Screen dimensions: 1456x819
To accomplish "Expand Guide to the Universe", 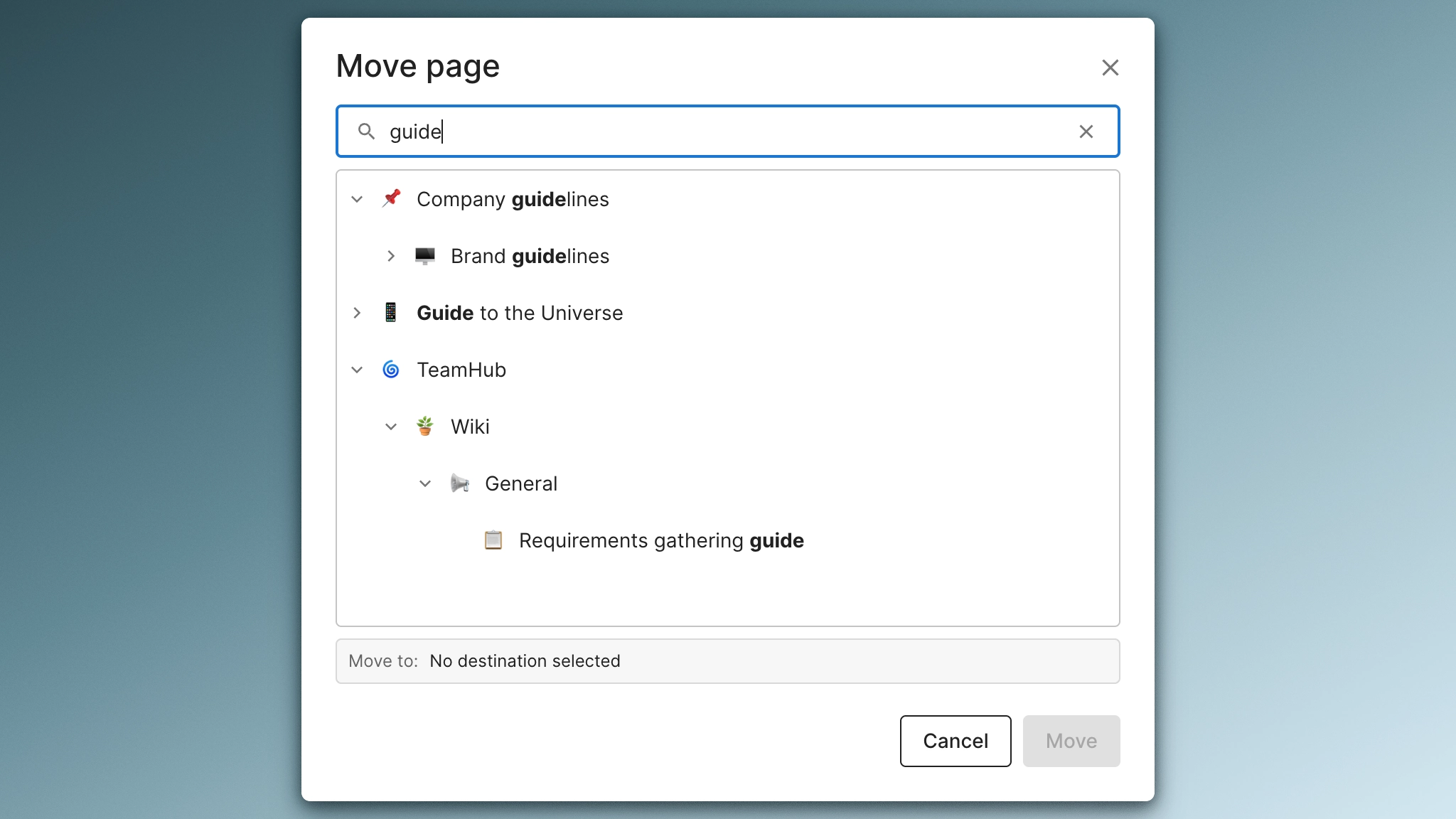I will [x=357, y=313].
